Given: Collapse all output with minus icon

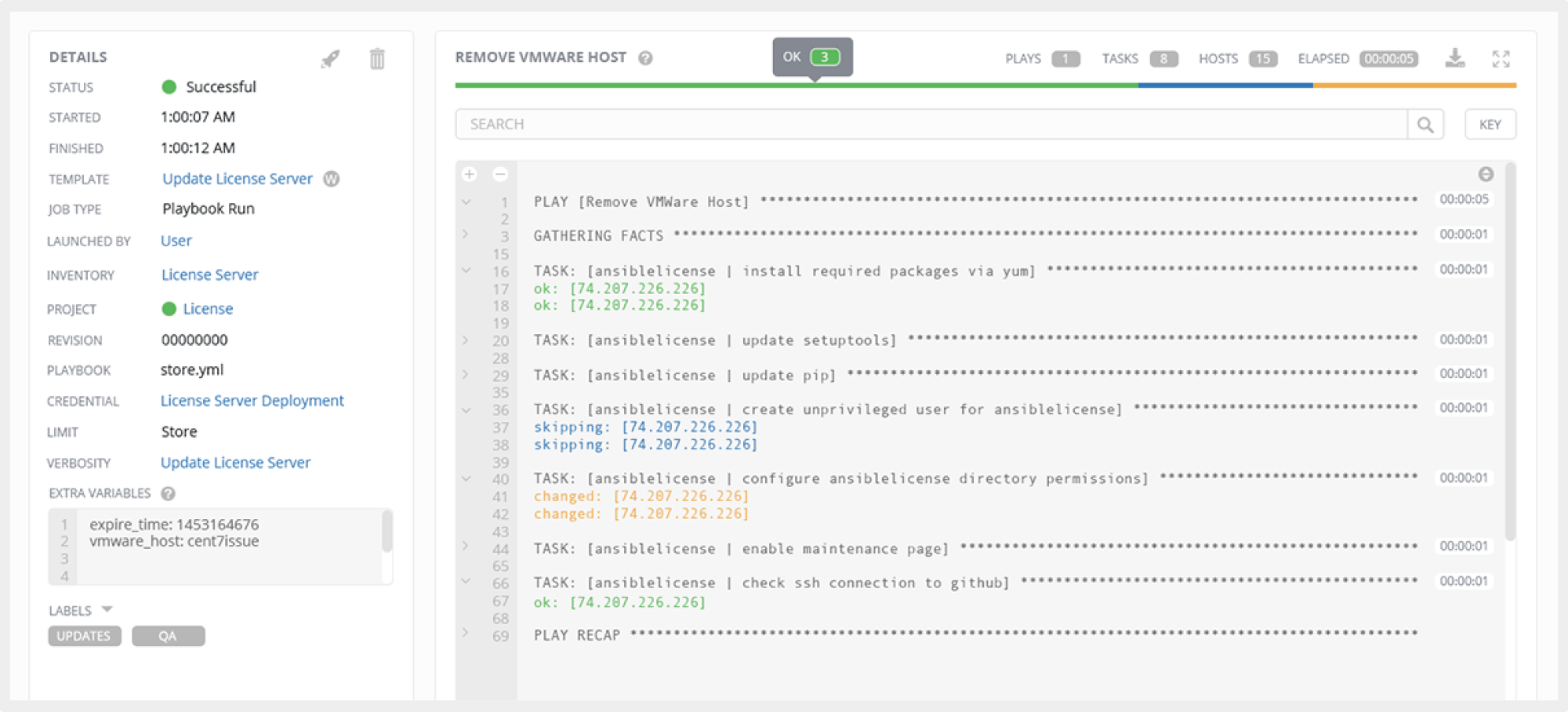Looking at the screenshot, I should [x=500, y=174].
